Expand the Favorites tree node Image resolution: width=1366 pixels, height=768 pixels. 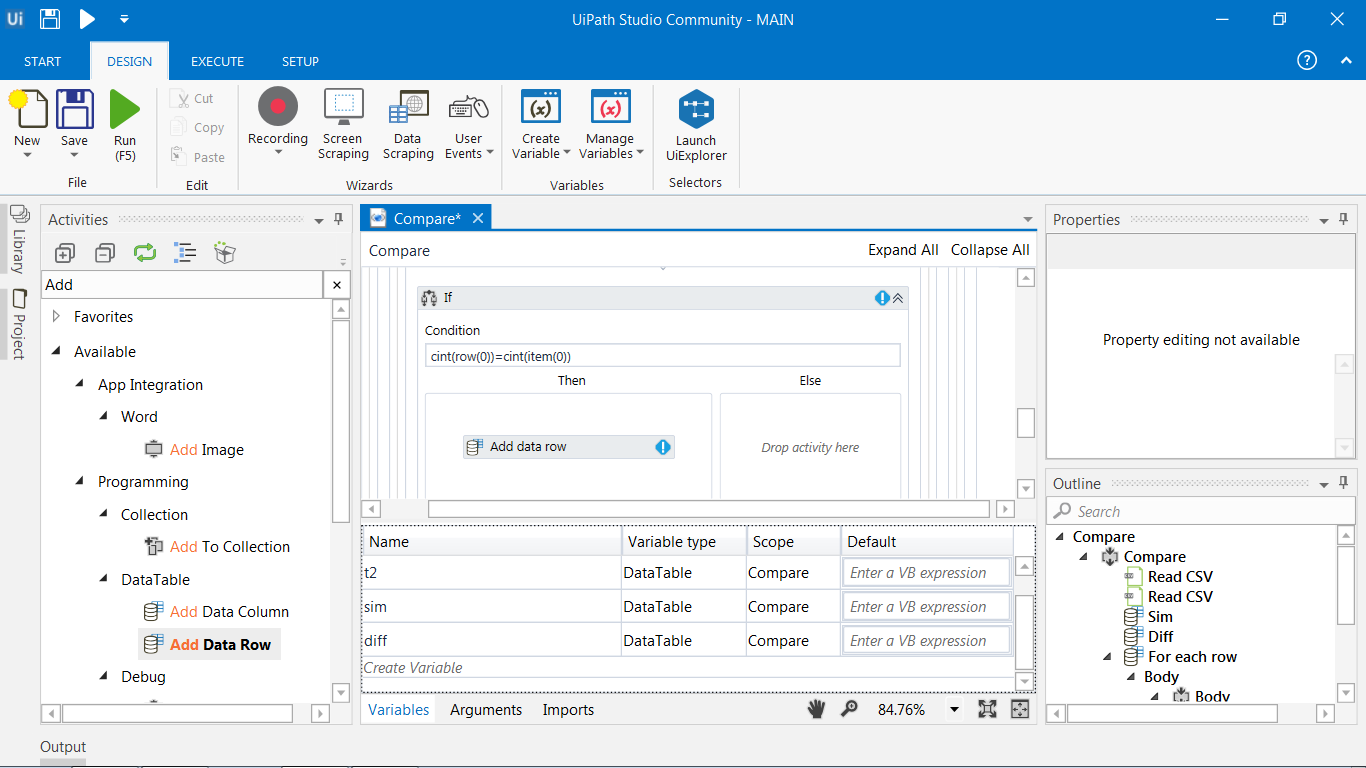[56, 317]
